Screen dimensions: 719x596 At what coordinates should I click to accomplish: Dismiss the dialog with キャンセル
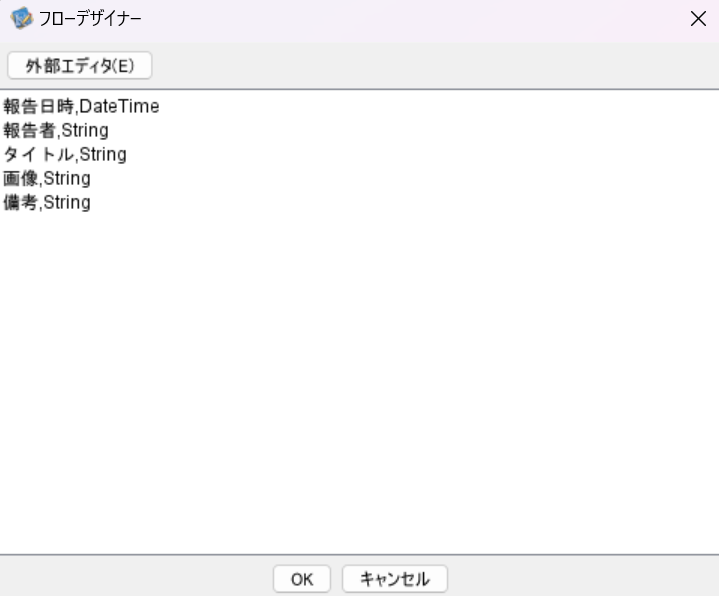tap(395, 579)
